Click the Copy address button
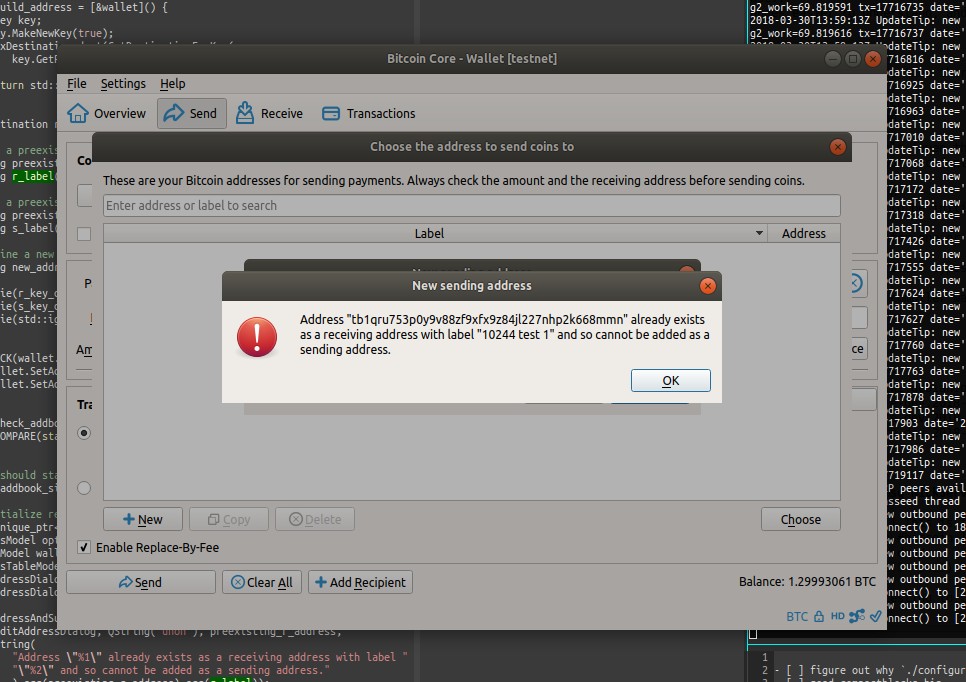 tap(229, 519)
